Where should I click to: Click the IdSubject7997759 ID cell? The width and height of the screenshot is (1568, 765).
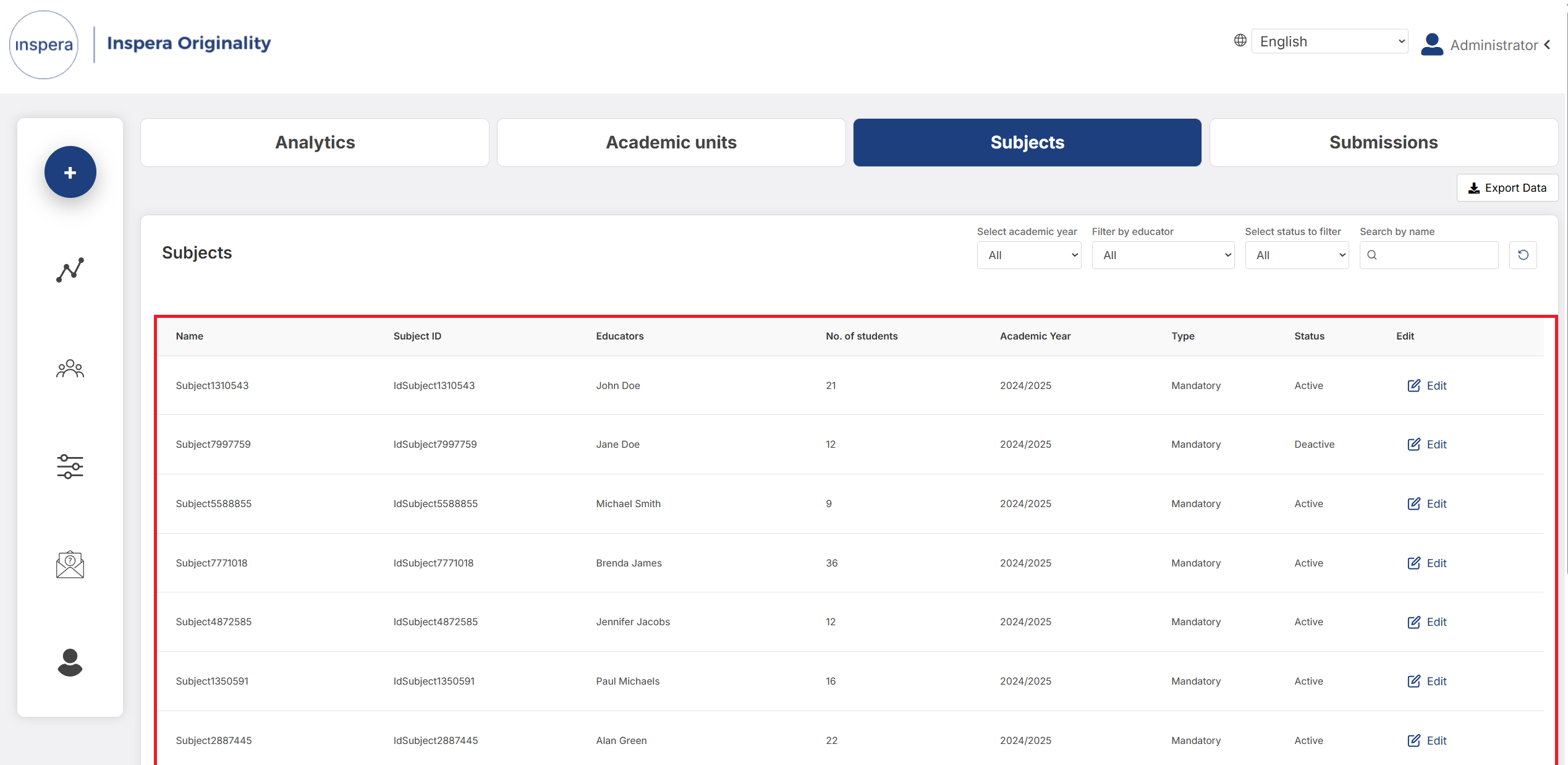coord(435,444)
